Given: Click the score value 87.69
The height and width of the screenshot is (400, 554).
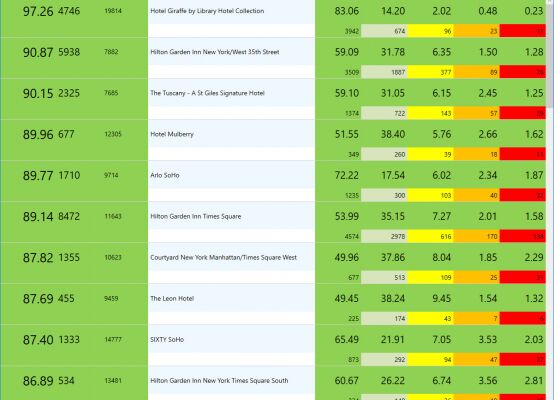Looking at the screenshot, I should [x=38, y=299].
